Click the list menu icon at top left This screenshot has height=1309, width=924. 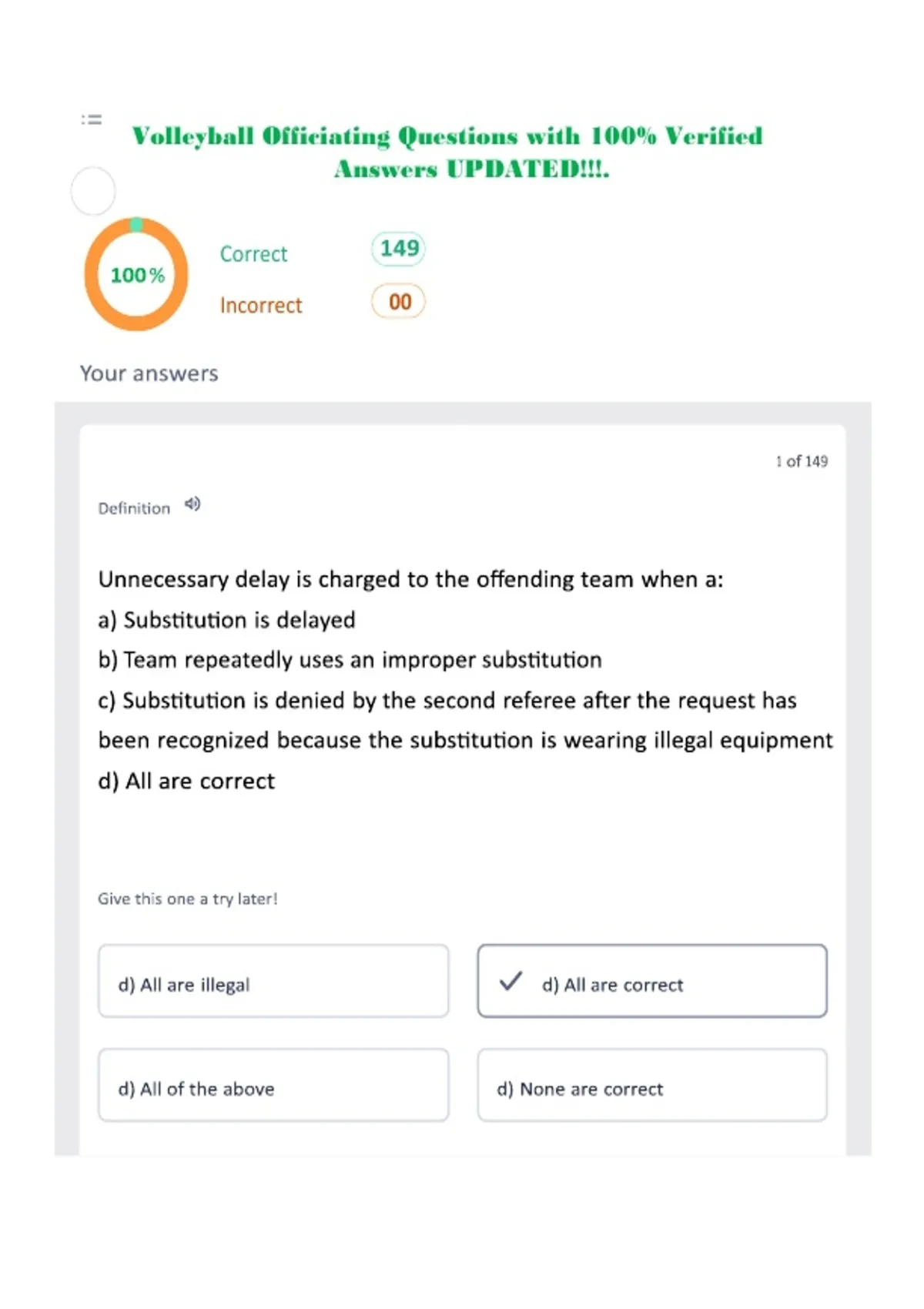tap(92, 119)
